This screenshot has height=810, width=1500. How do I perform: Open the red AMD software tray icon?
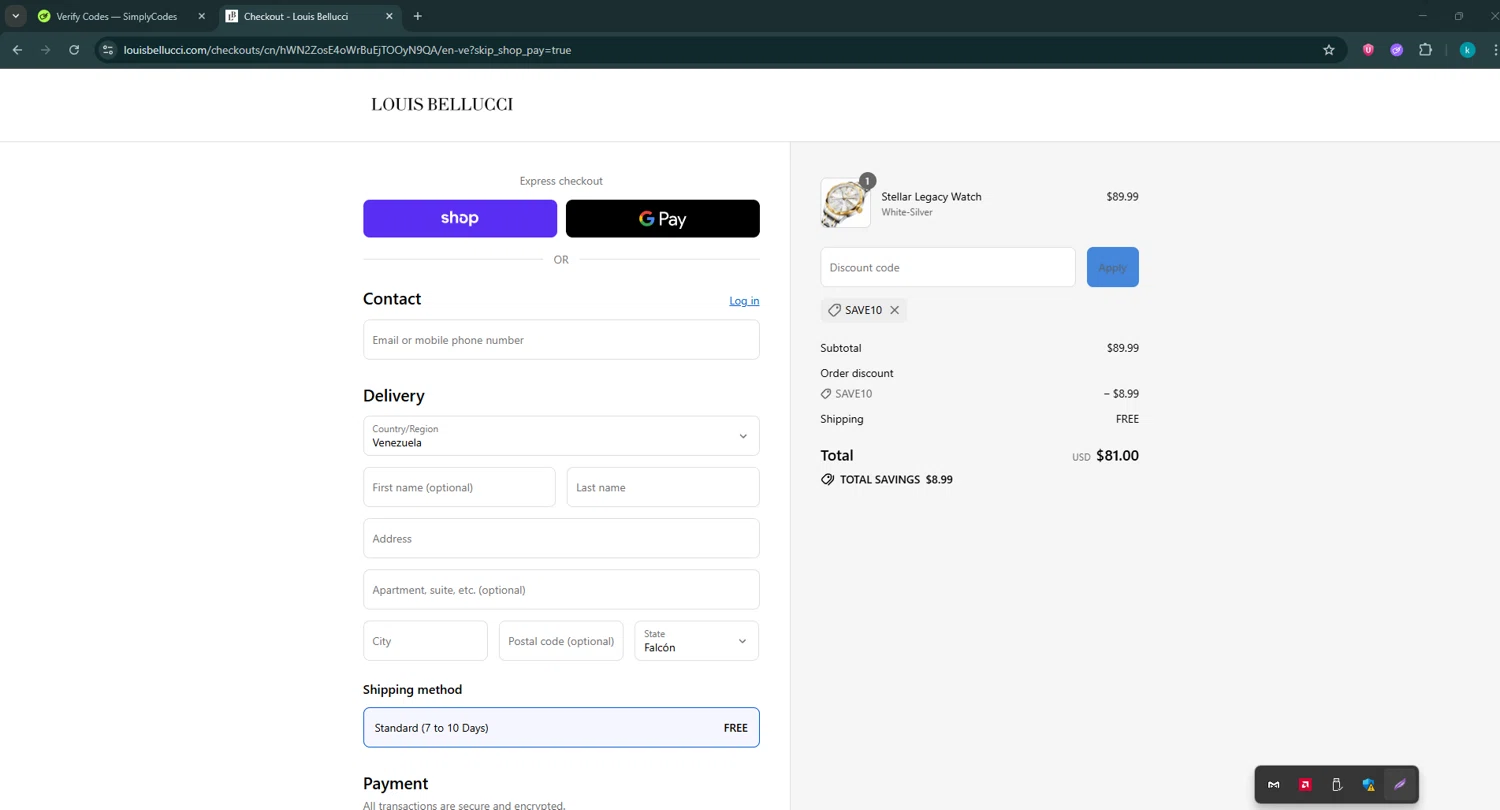1305,785
